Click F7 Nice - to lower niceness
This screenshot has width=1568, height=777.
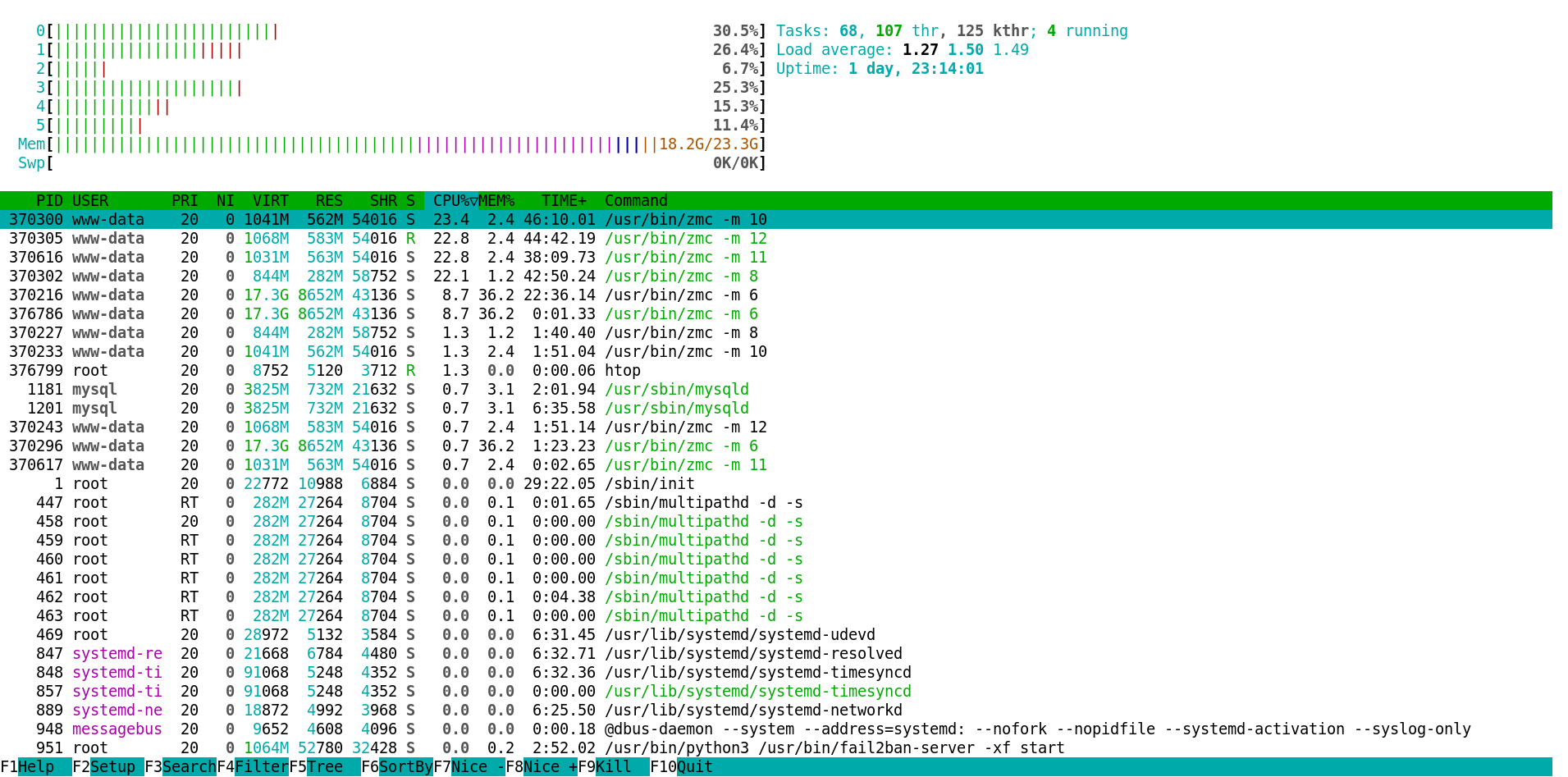point(469,767)
